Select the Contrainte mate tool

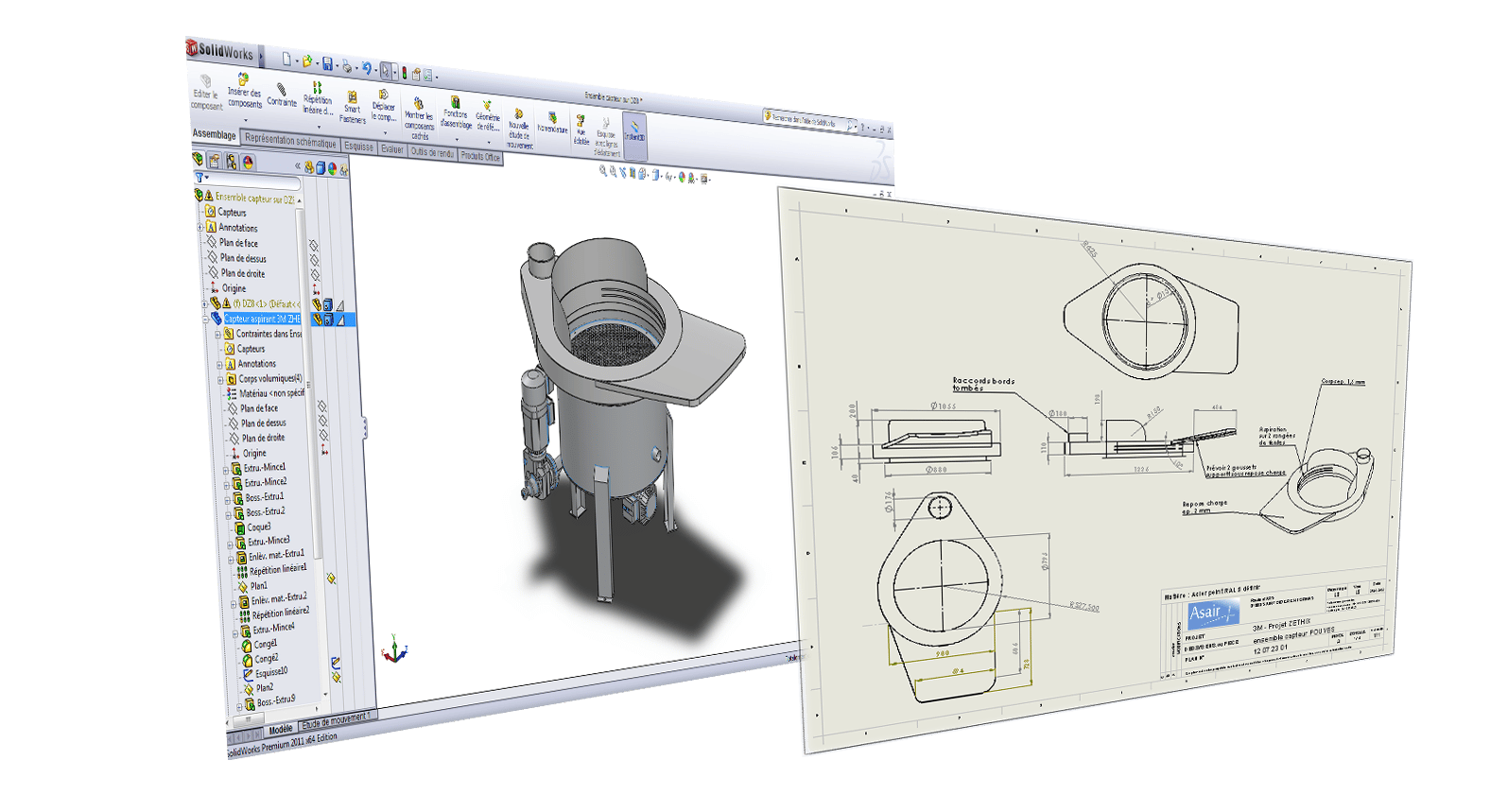[x=282, y=95]
